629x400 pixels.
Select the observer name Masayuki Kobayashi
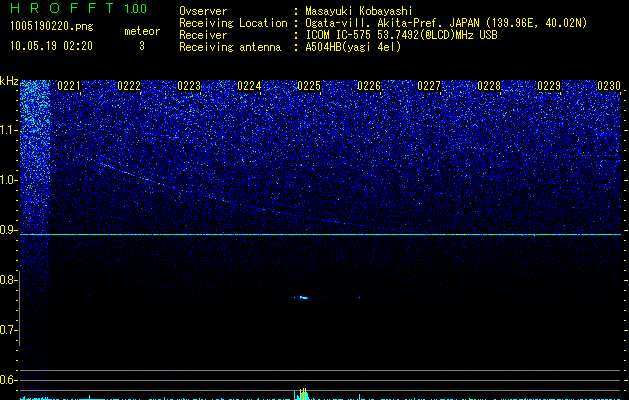[359, 11]
